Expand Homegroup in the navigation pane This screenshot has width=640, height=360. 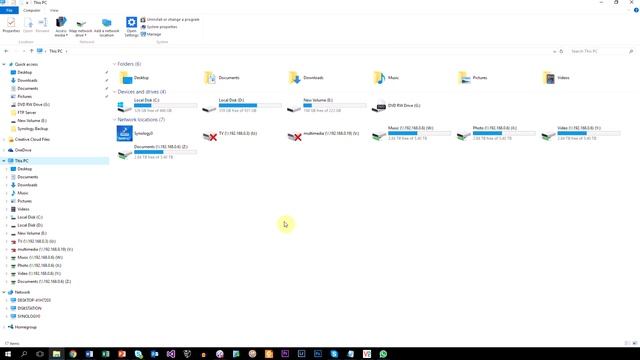tap(4, 327)
